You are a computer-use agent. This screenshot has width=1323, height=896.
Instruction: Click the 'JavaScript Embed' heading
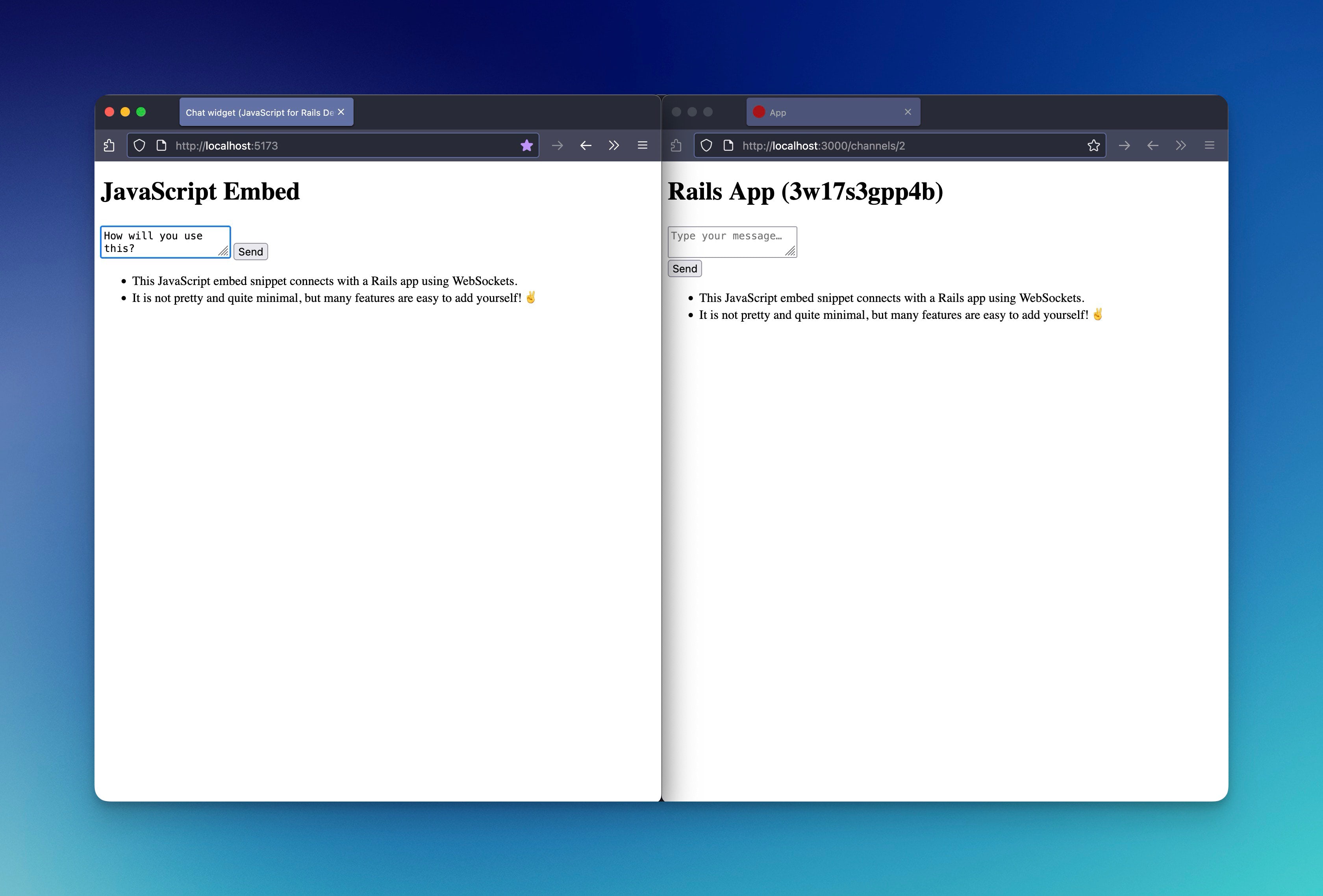200,191
